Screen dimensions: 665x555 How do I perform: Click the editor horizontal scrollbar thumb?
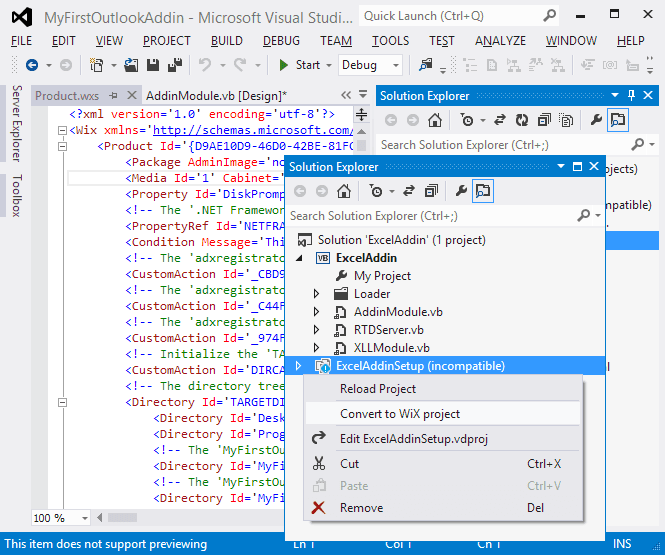coord(122,518)
